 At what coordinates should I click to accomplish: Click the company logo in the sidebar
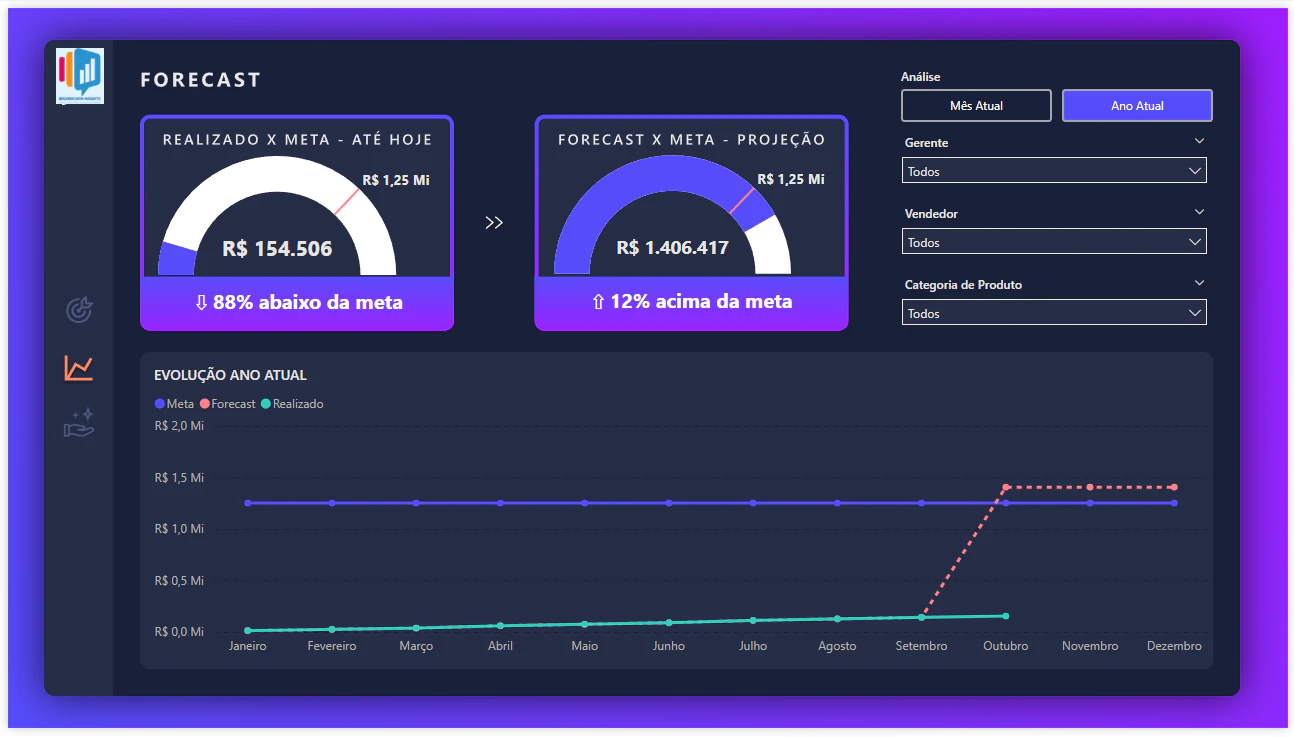tap(80, 76)
